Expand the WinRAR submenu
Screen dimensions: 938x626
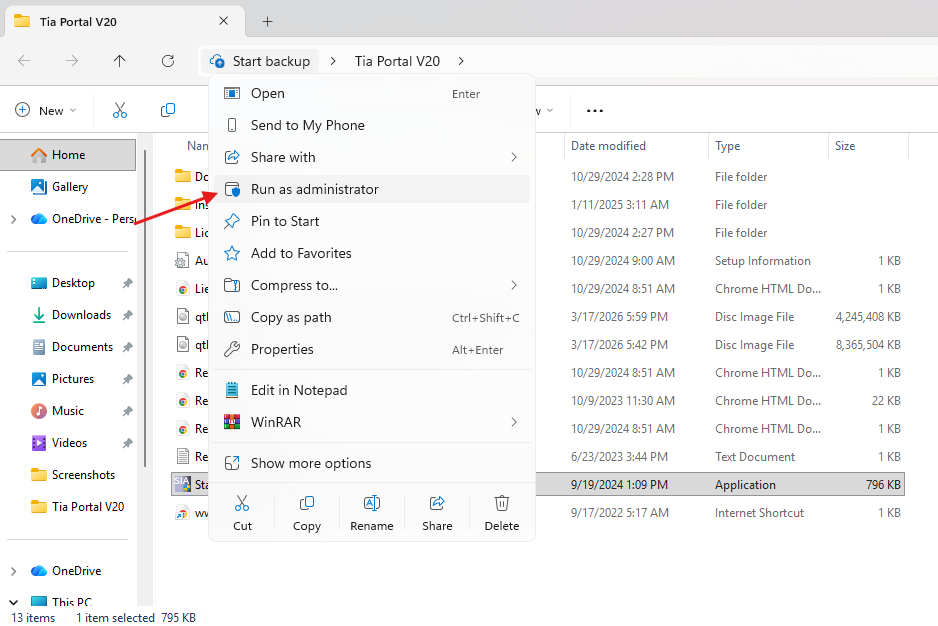click(x=513, y=422)
